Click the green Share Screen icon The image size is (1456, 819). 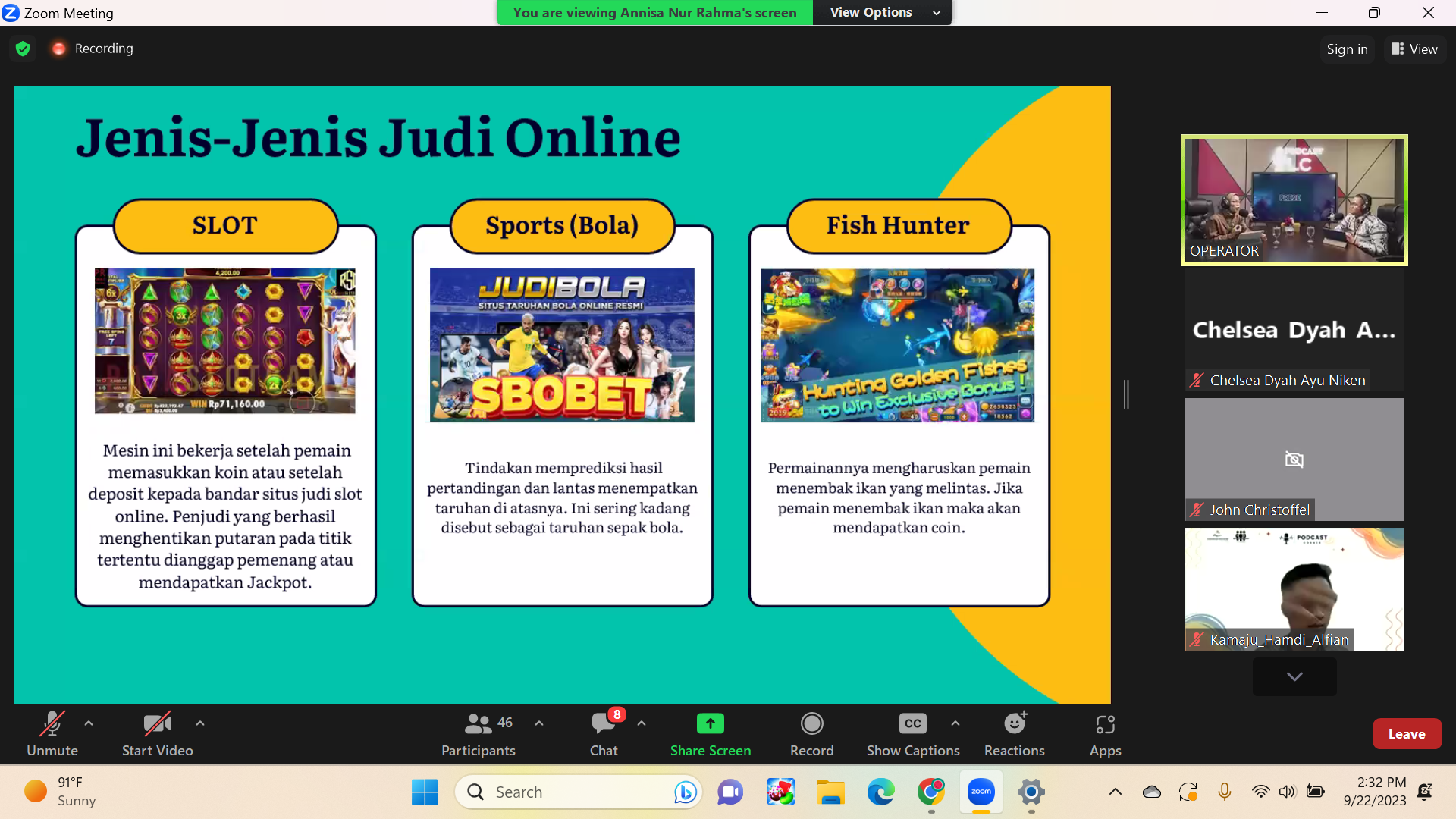(710, 724)
